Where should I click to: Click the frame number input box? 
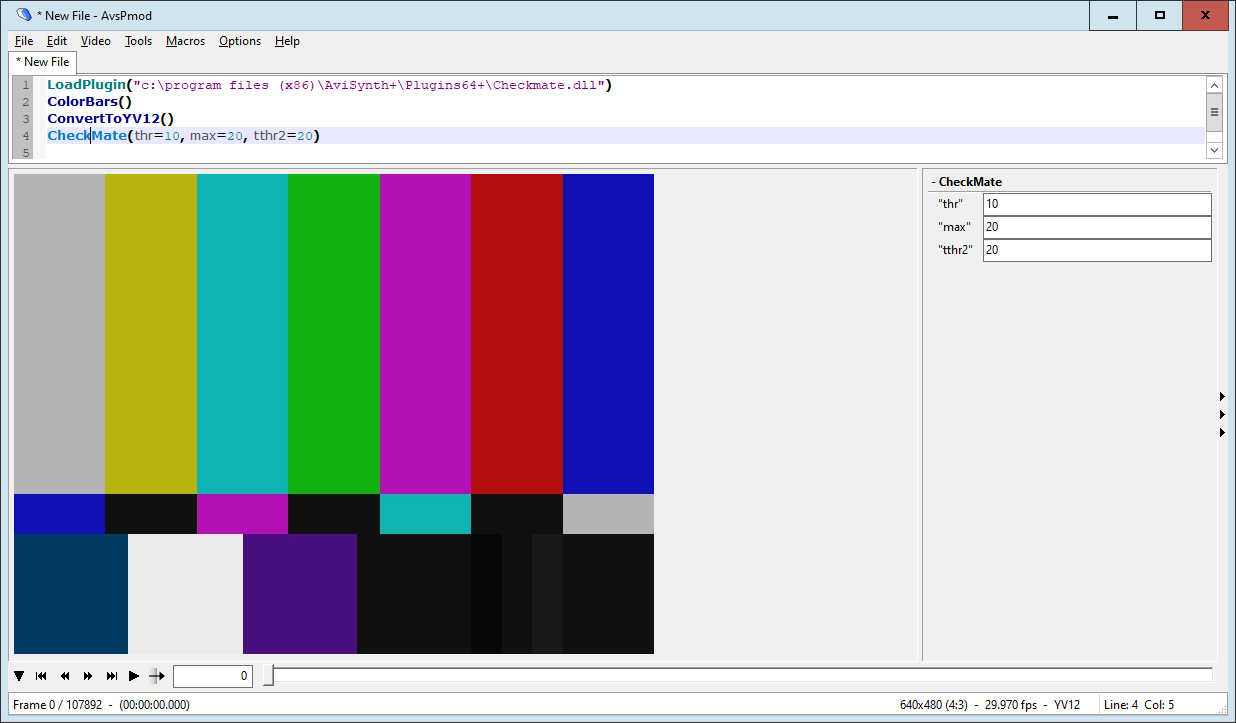coord(212,676)
